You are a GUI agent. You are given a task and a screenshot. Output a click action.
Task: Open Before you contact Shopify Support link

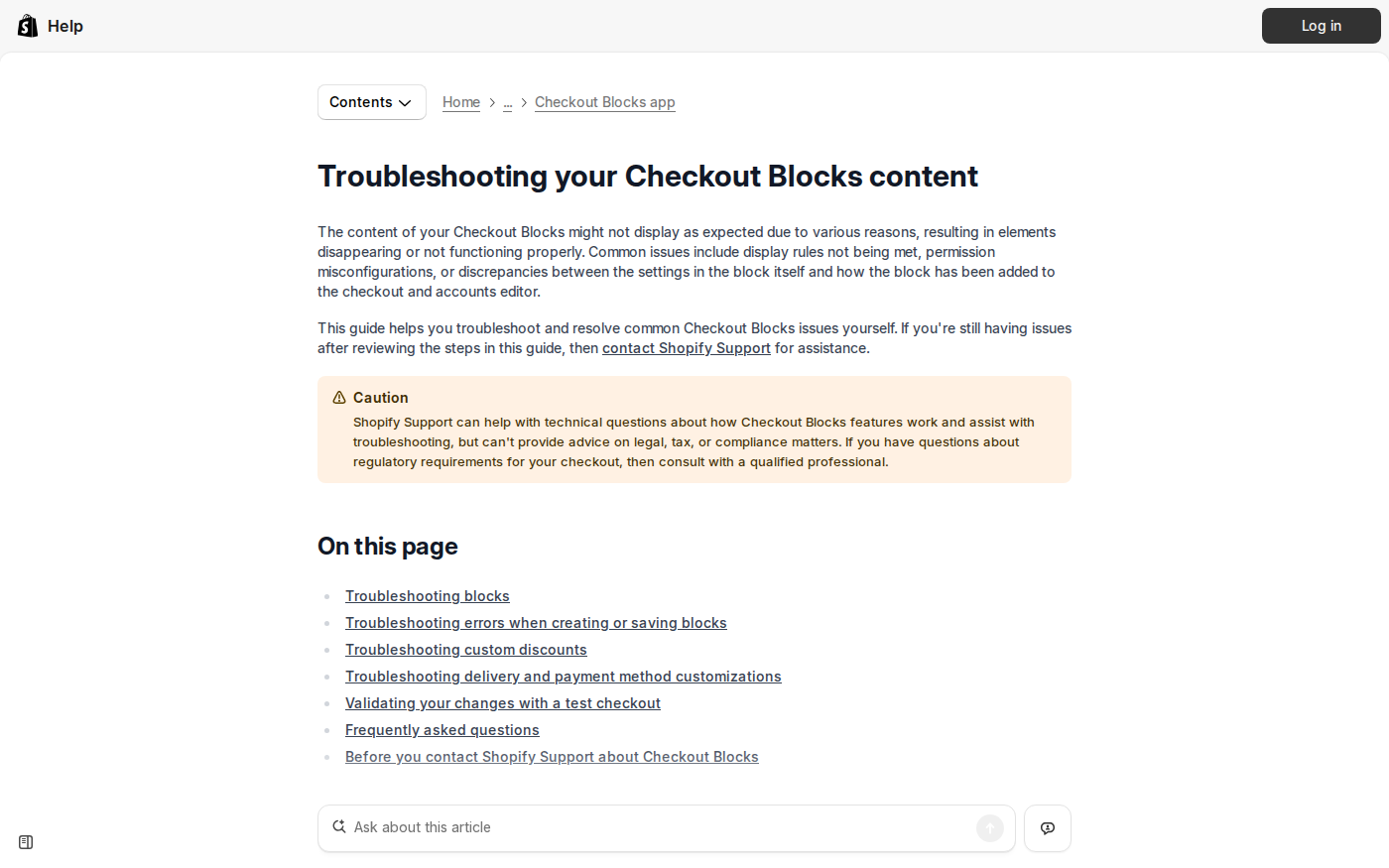pos(552,757)
